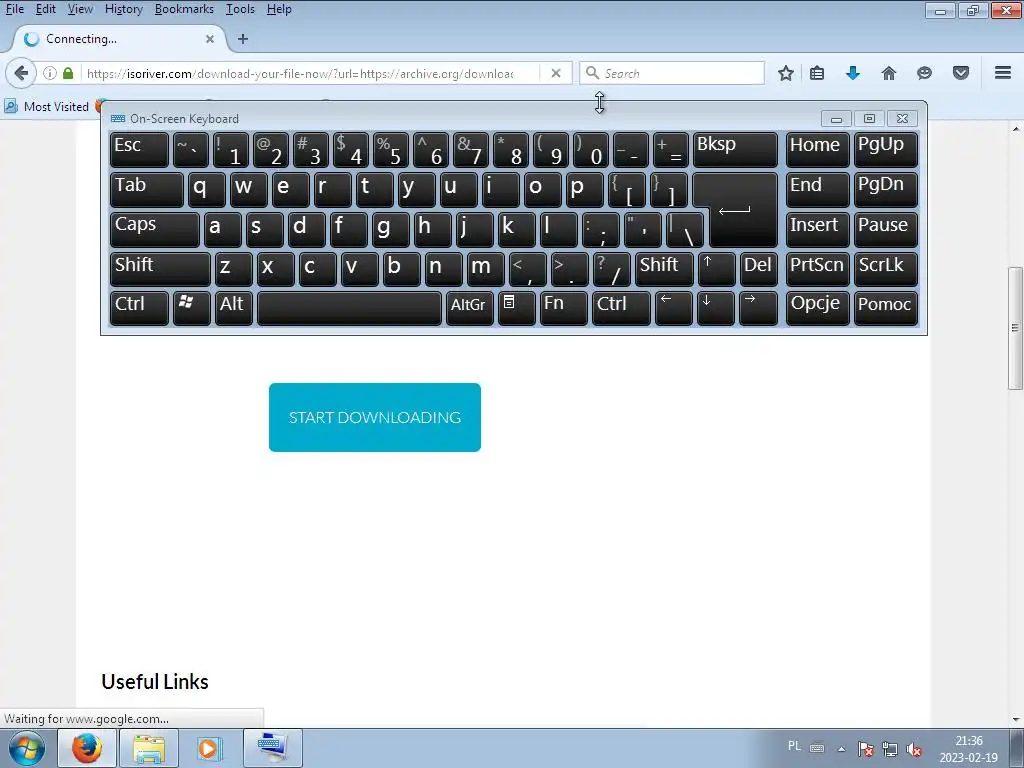Image resolution: width=1024 pixels, height=768 pixels.
Task: Open the History menu
Action: click(x=123, y=9)
